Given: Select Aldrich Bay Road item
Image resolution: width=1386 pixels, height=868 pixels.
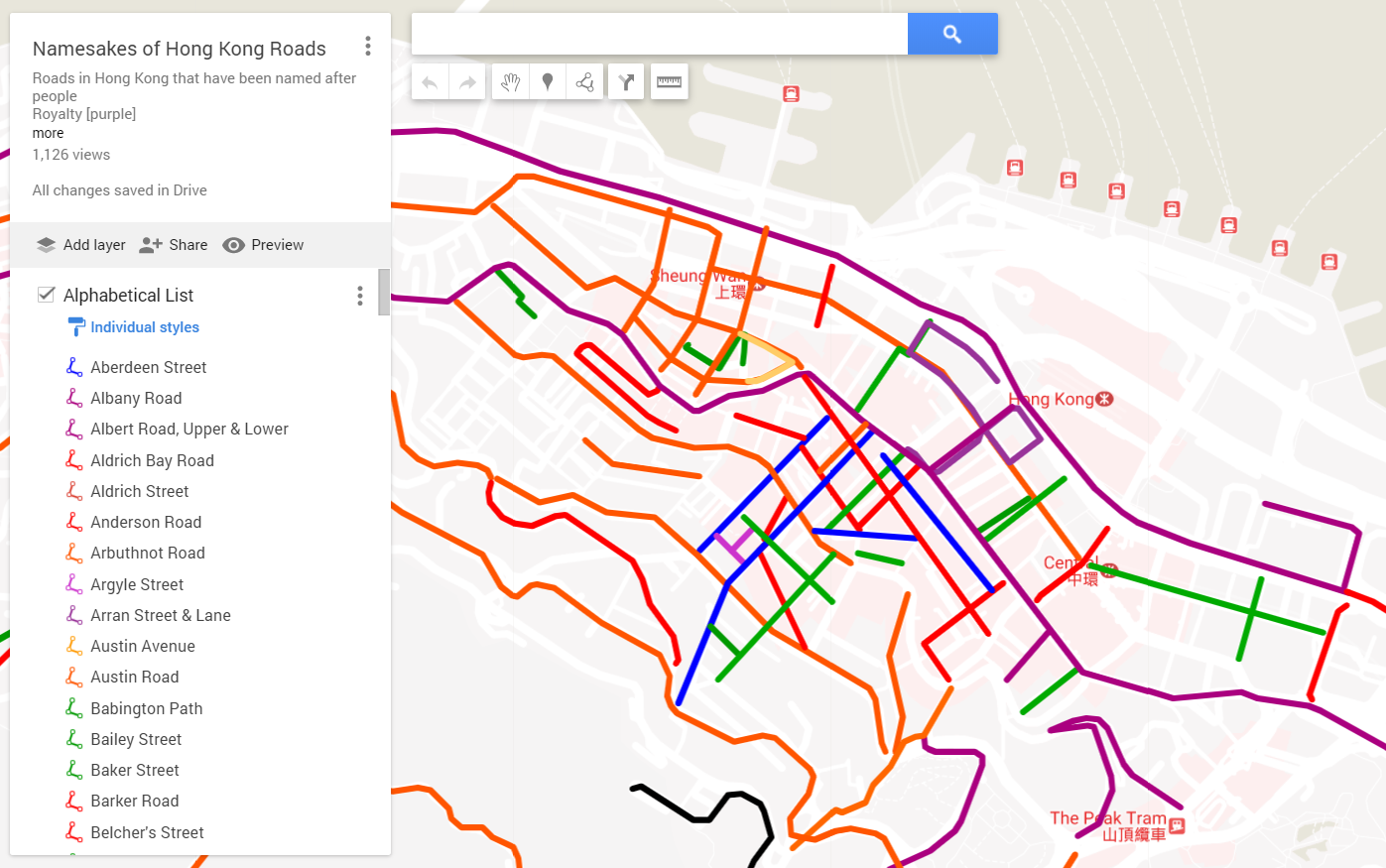Looking at the screenshot, I should click(x=152, y=460).
